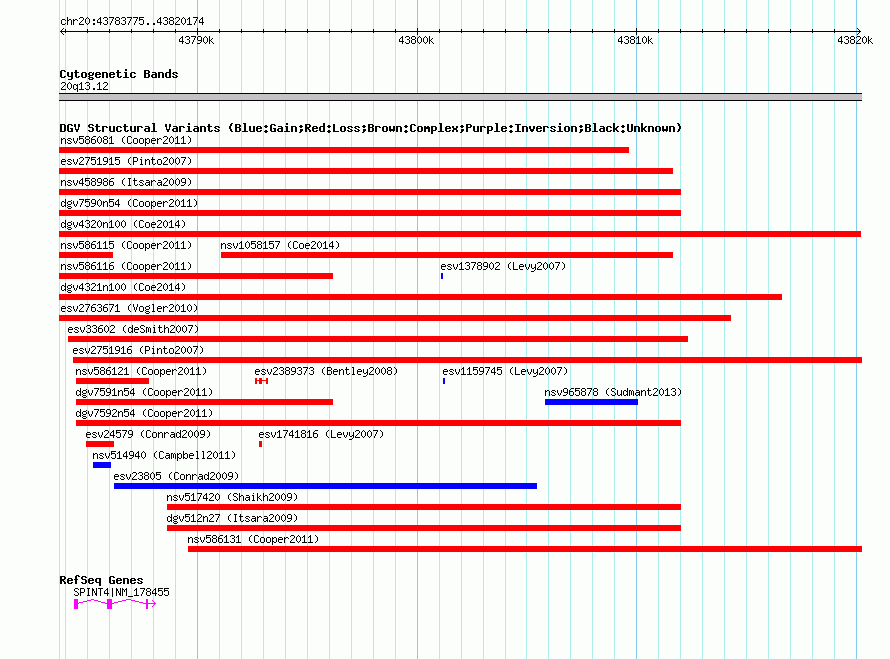This screenshot has width=890, height=659.
Task: Click the nsv965878 (Sudmant2013) label
Action: [x=613, y=392]
